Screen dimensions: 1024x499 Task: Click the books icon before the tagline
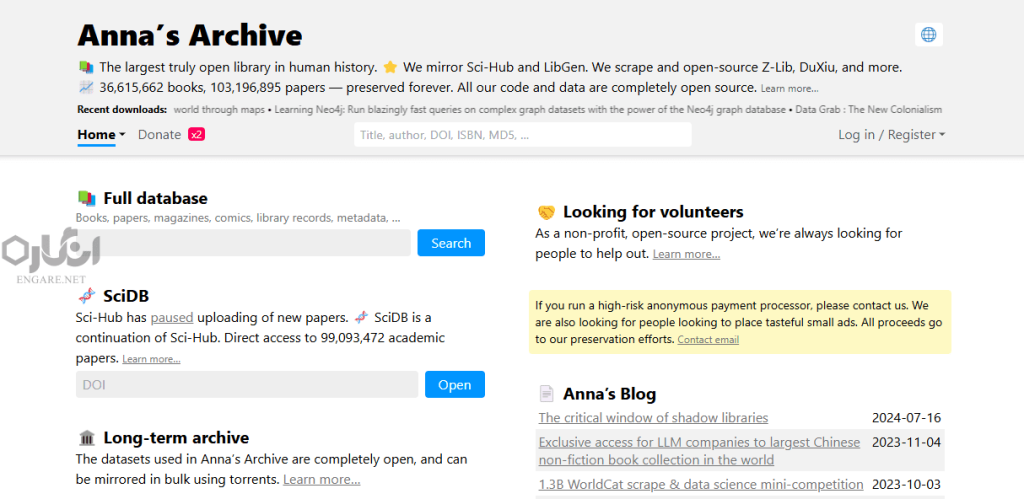(86, 67)
